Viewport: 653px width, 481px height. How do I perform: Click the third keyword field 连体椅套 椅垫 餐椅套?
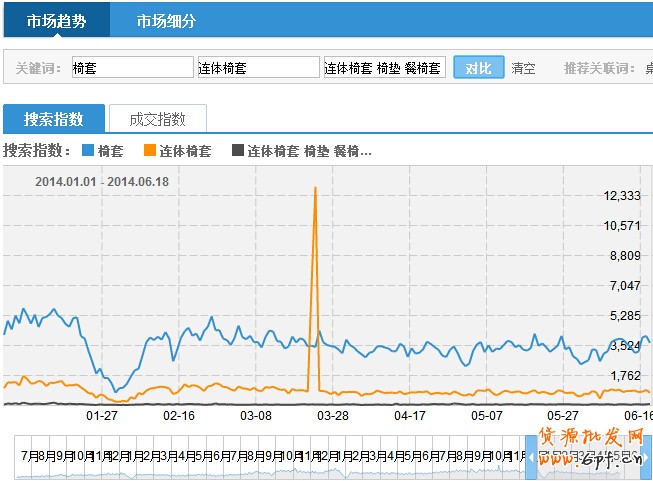pos(383,68)
